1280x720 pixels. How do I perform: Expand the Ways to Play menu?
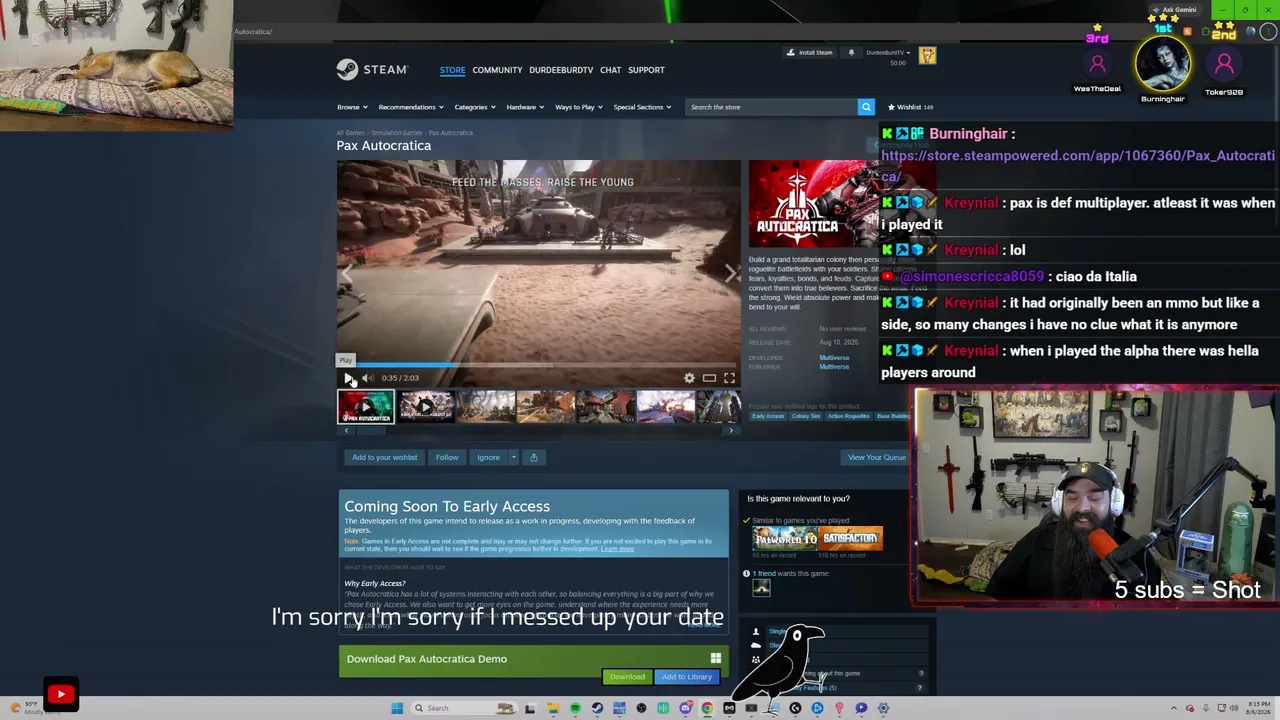click(578, 107)
